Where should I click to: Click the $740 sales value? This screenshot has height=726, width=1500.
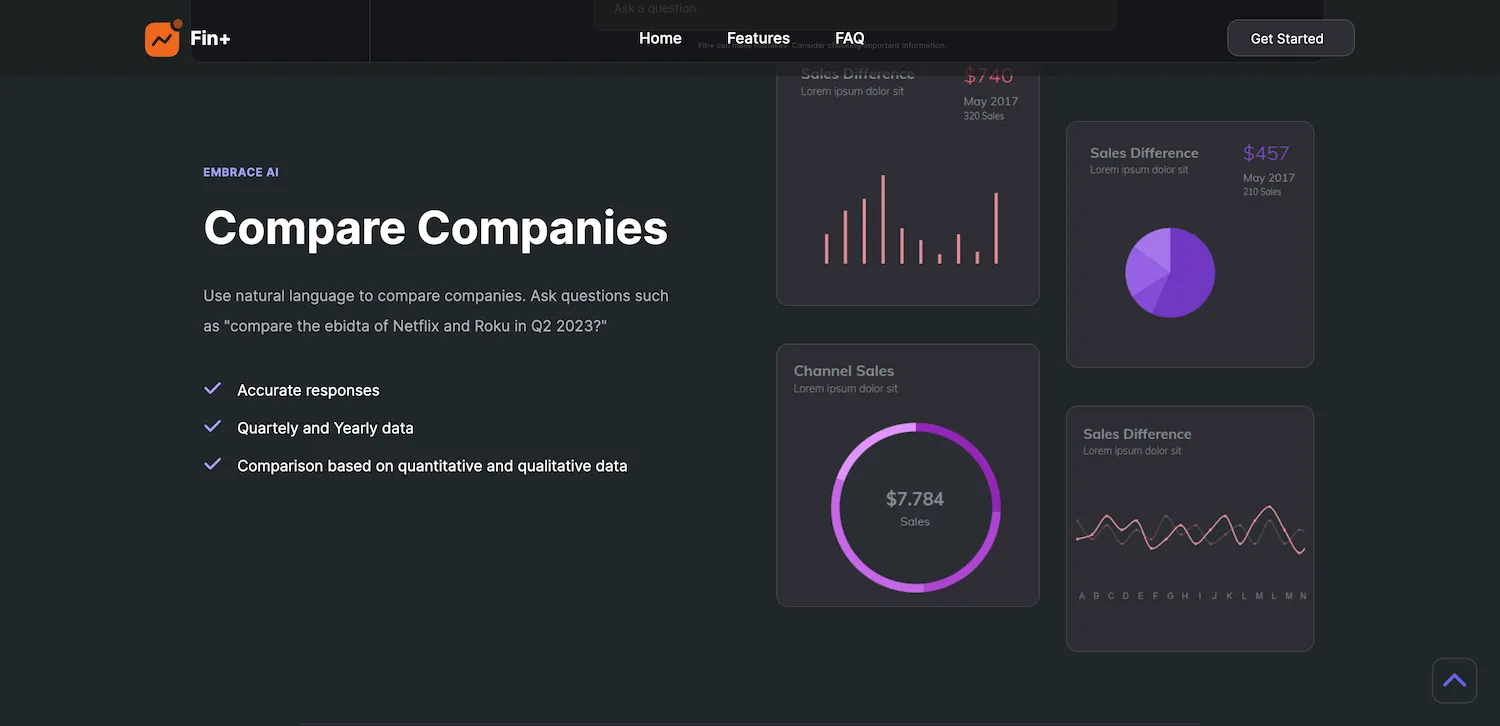pyautogui.click(x=989, y=76)
